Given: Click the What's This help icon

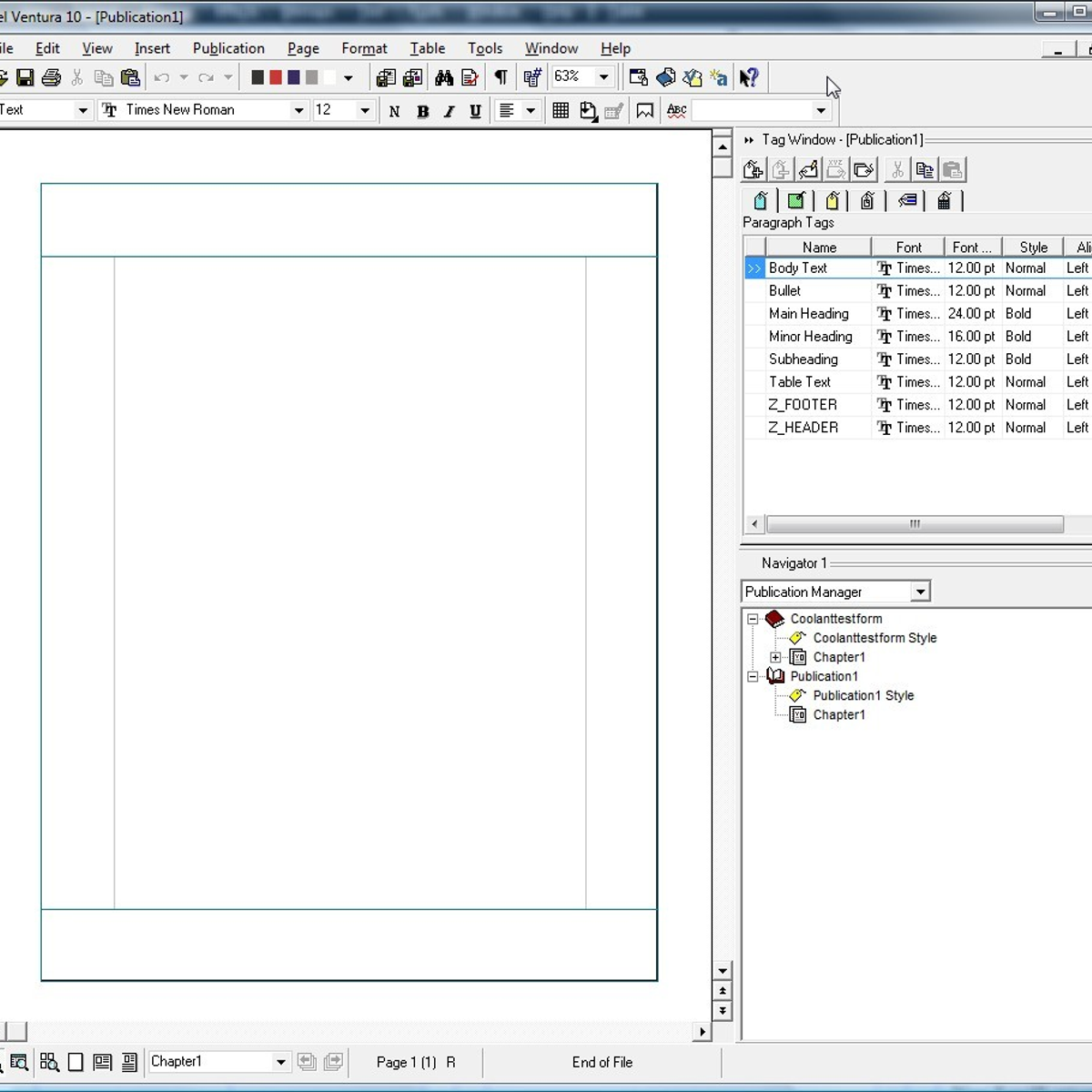Looking at the screenshot, I should pyautogui.click(x=749, y=77).
